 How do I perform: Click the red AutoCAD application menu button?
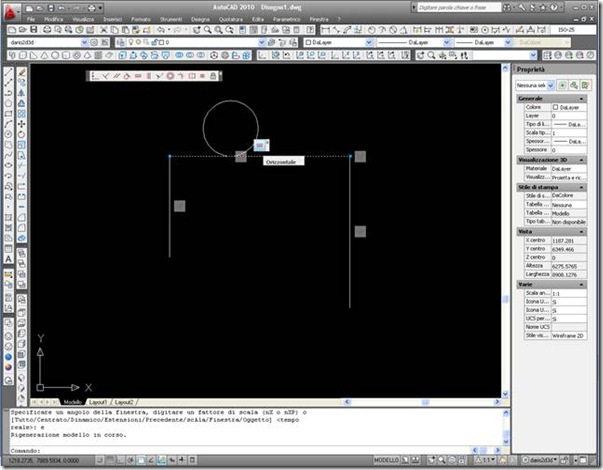coord(10,12)
